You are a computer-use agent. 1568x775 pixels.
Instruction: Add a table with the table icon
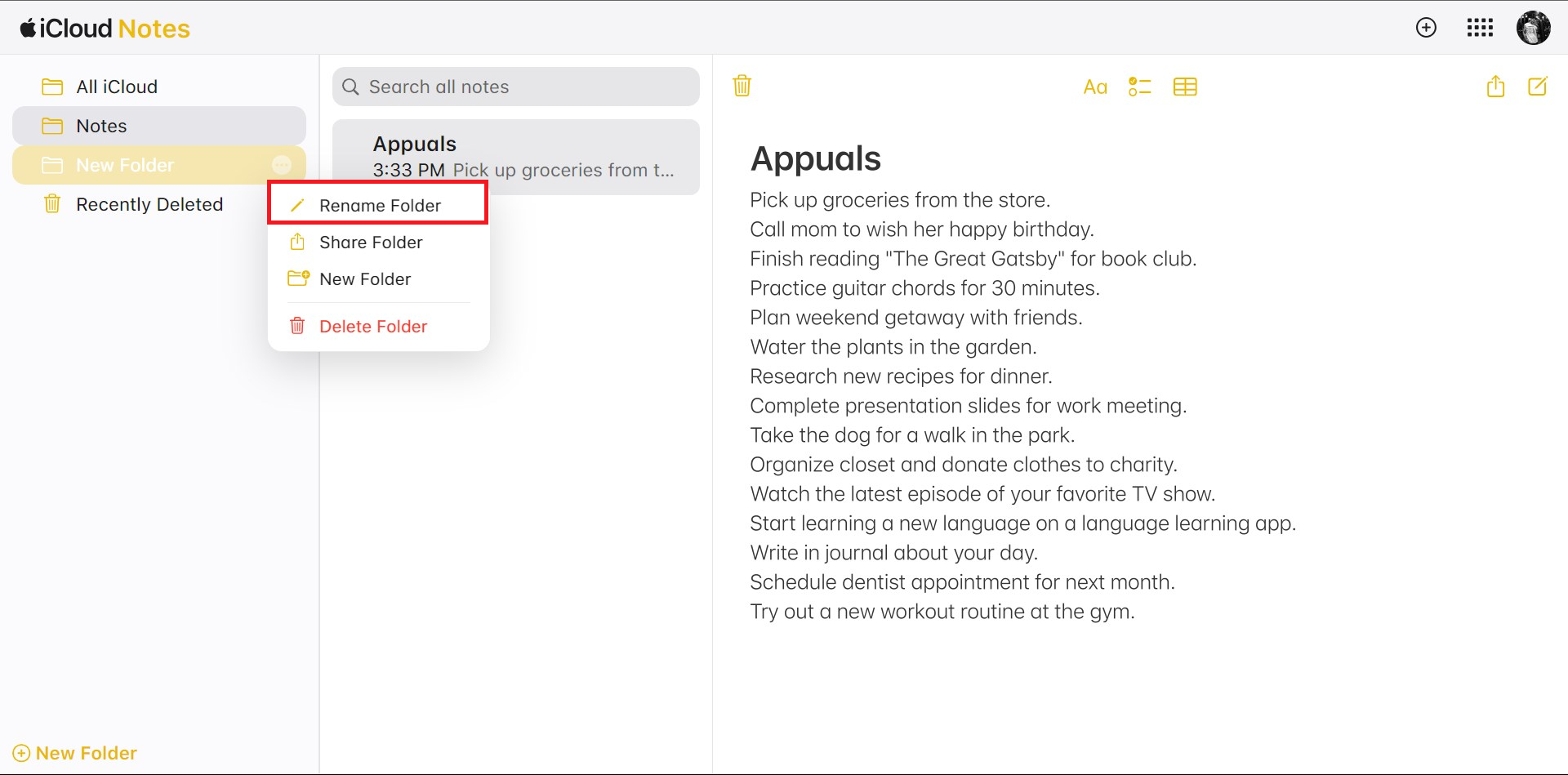coord(1184,87)
